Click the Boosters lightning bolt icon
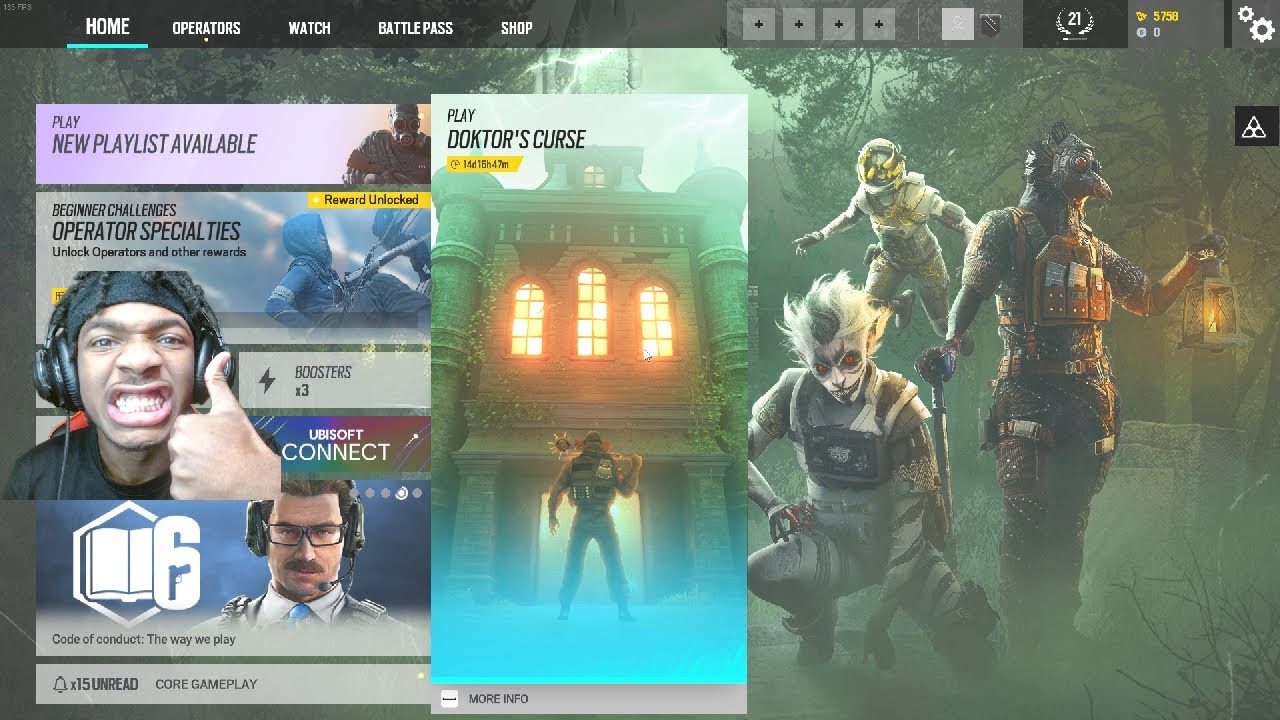This screenshot has height=720, width=1280. tap(267, 380)
